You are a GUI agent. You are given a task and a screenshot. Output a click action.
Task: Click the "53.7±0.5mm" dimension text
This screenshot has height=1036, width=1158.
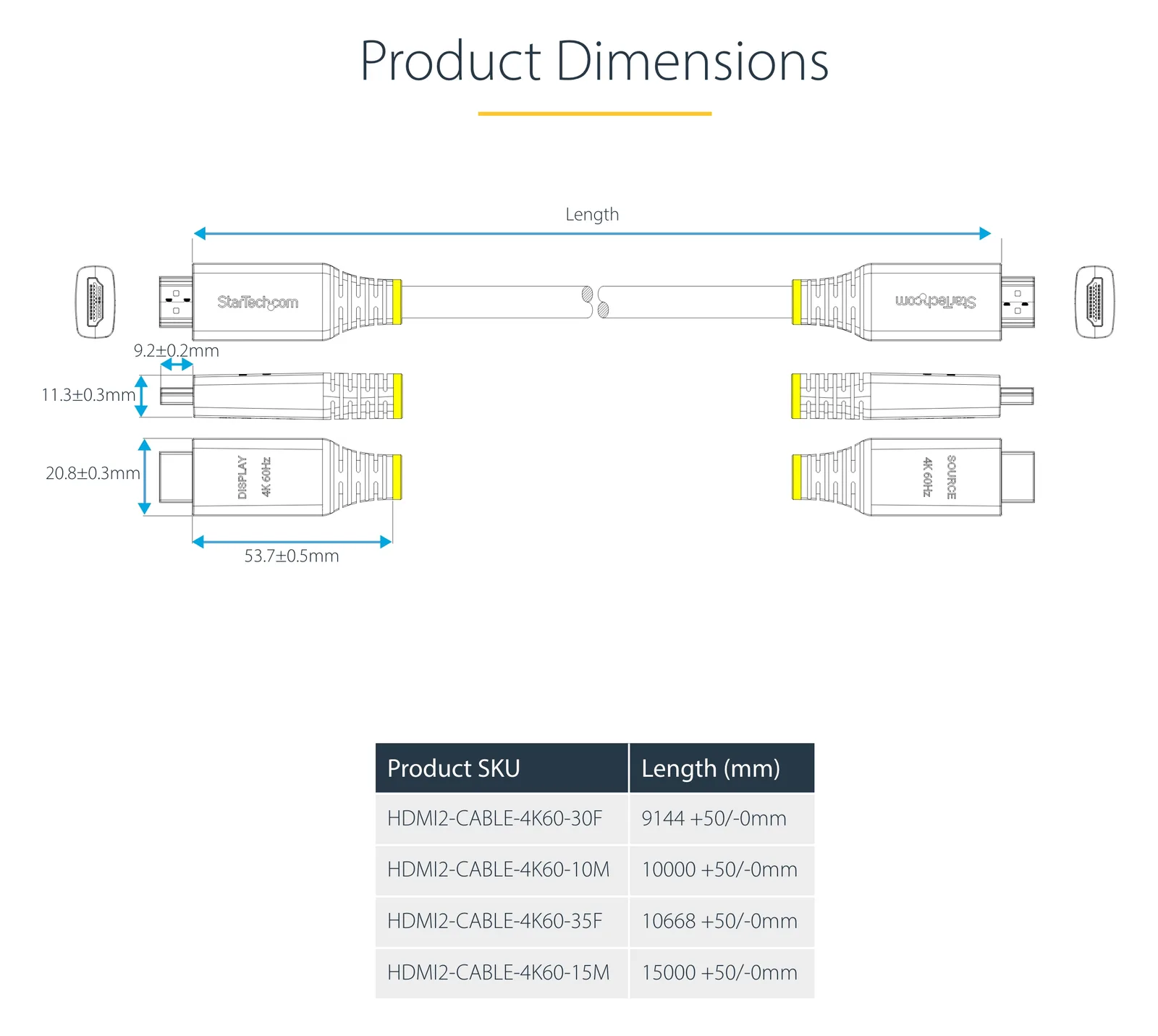point(292,556)
